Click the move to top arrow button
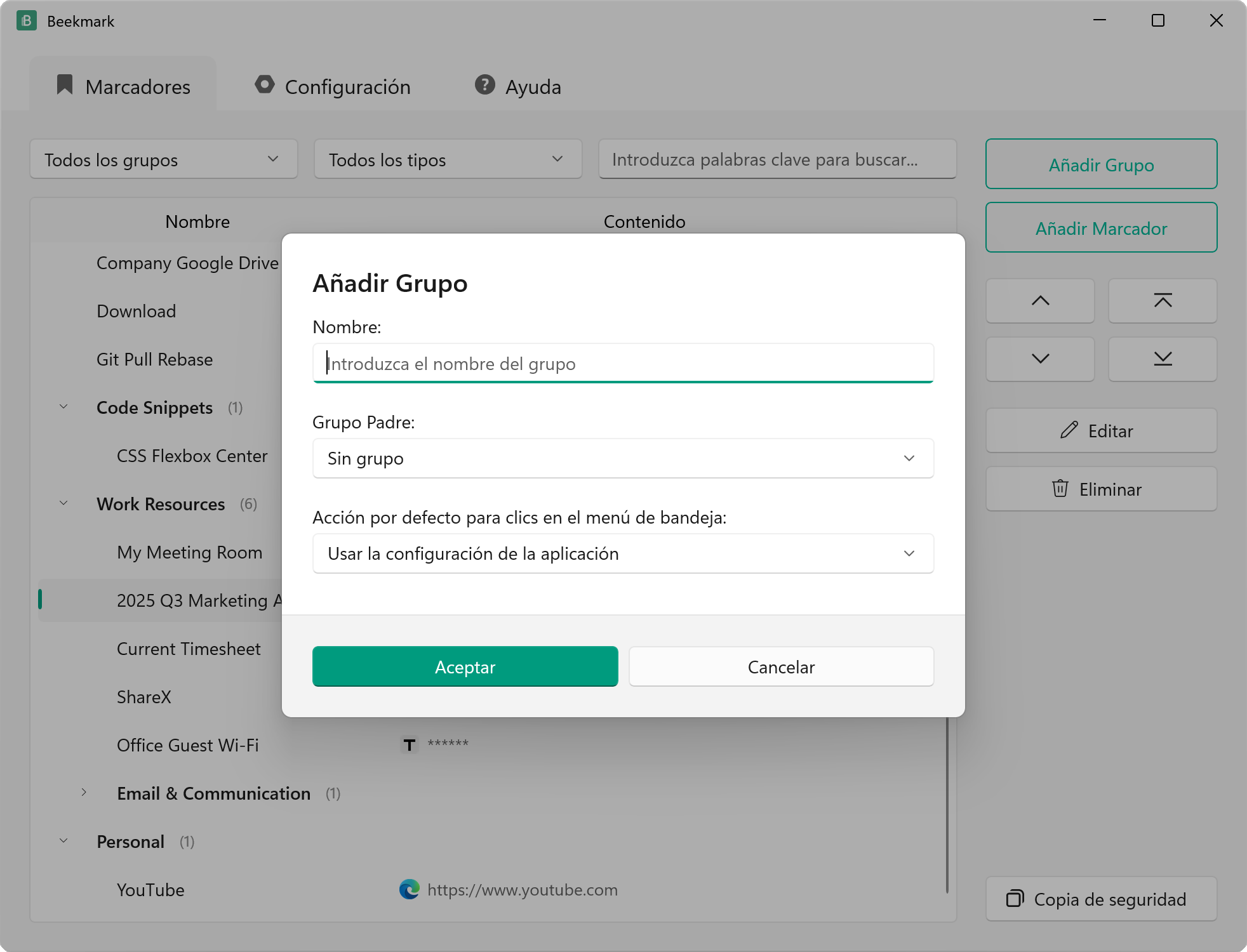The height and width of the screenshot is (952, 1247). tap(1163, 301)
